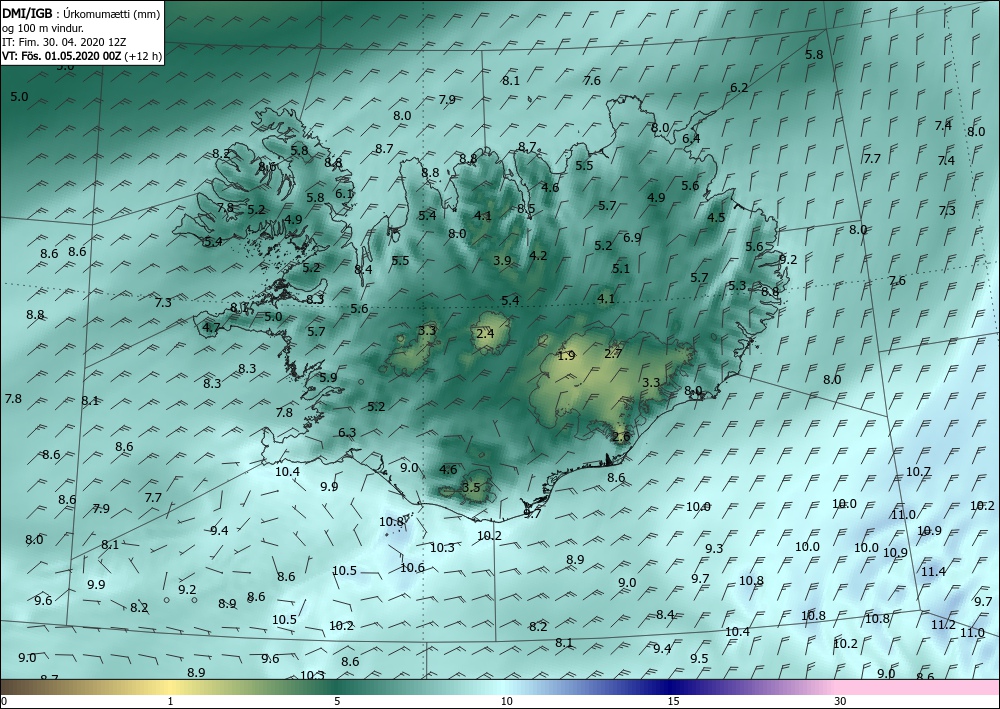Viewport: 1000px width, 709px height.
Task: Click the colour scale label "1"
Action: (170, 701)
